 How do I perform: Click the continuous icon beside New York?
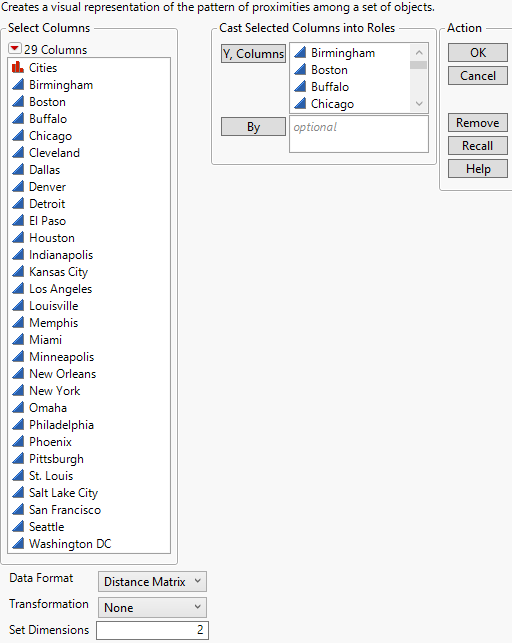point(18,390)
